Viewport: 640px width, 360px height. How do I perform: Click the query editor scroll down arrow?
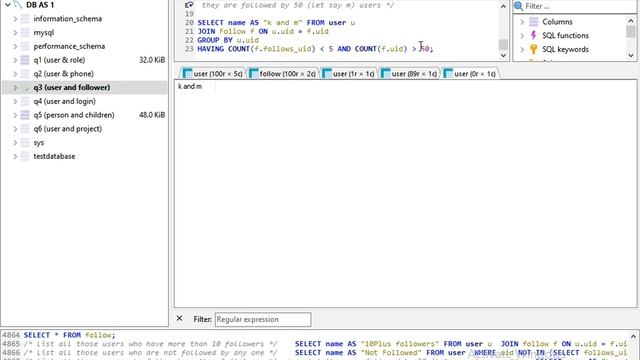pyautogui.click(x=503, y=56)
